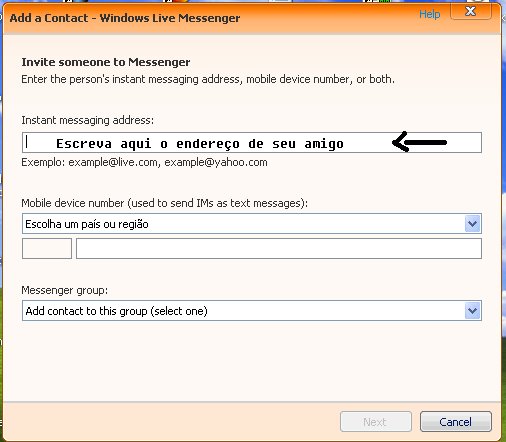
Task: Click the 'Instant messaging address:' label
Action: coord(88,120)
